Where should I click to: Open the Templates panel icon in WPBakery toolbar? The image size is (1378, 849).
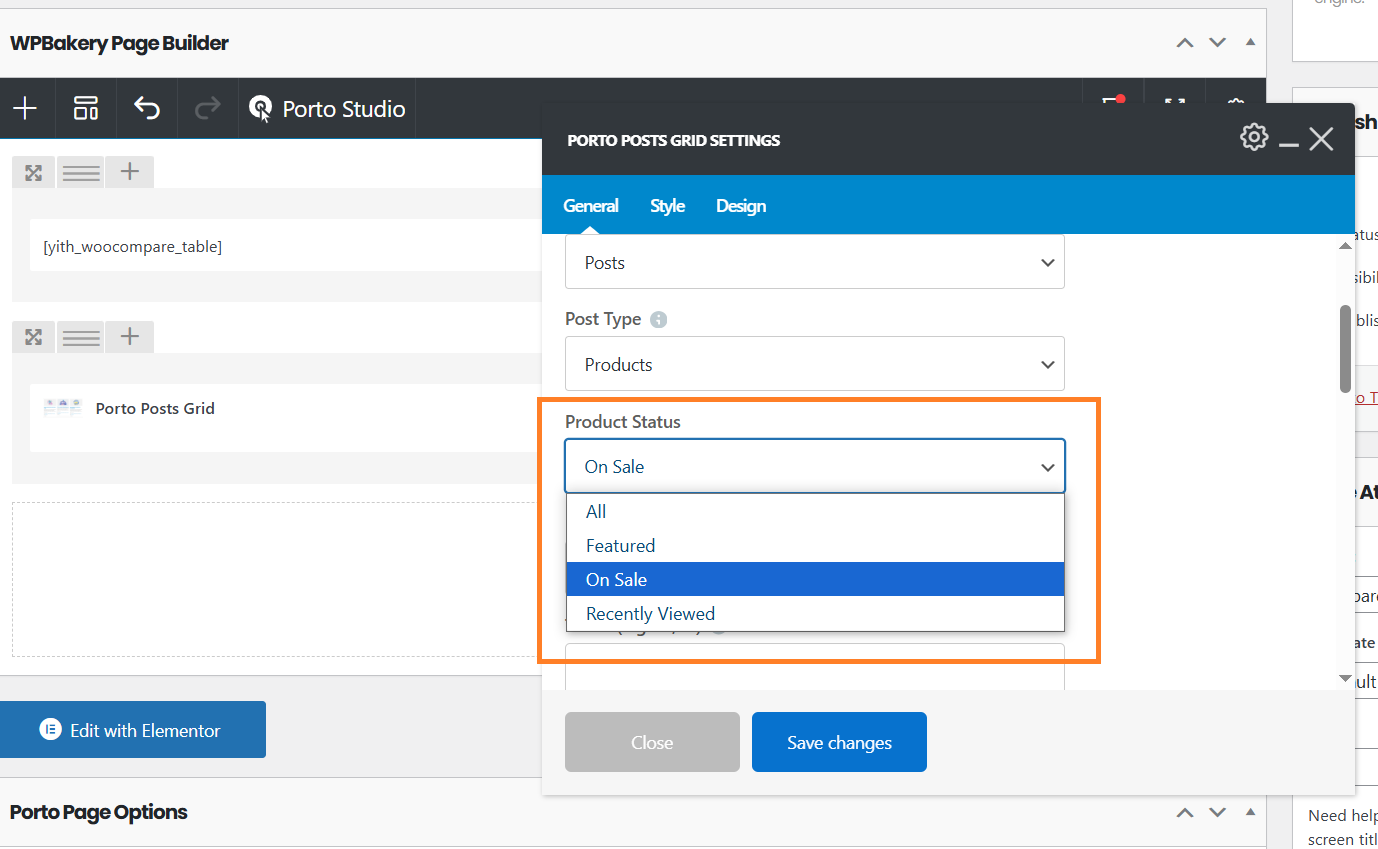(86, 108)
